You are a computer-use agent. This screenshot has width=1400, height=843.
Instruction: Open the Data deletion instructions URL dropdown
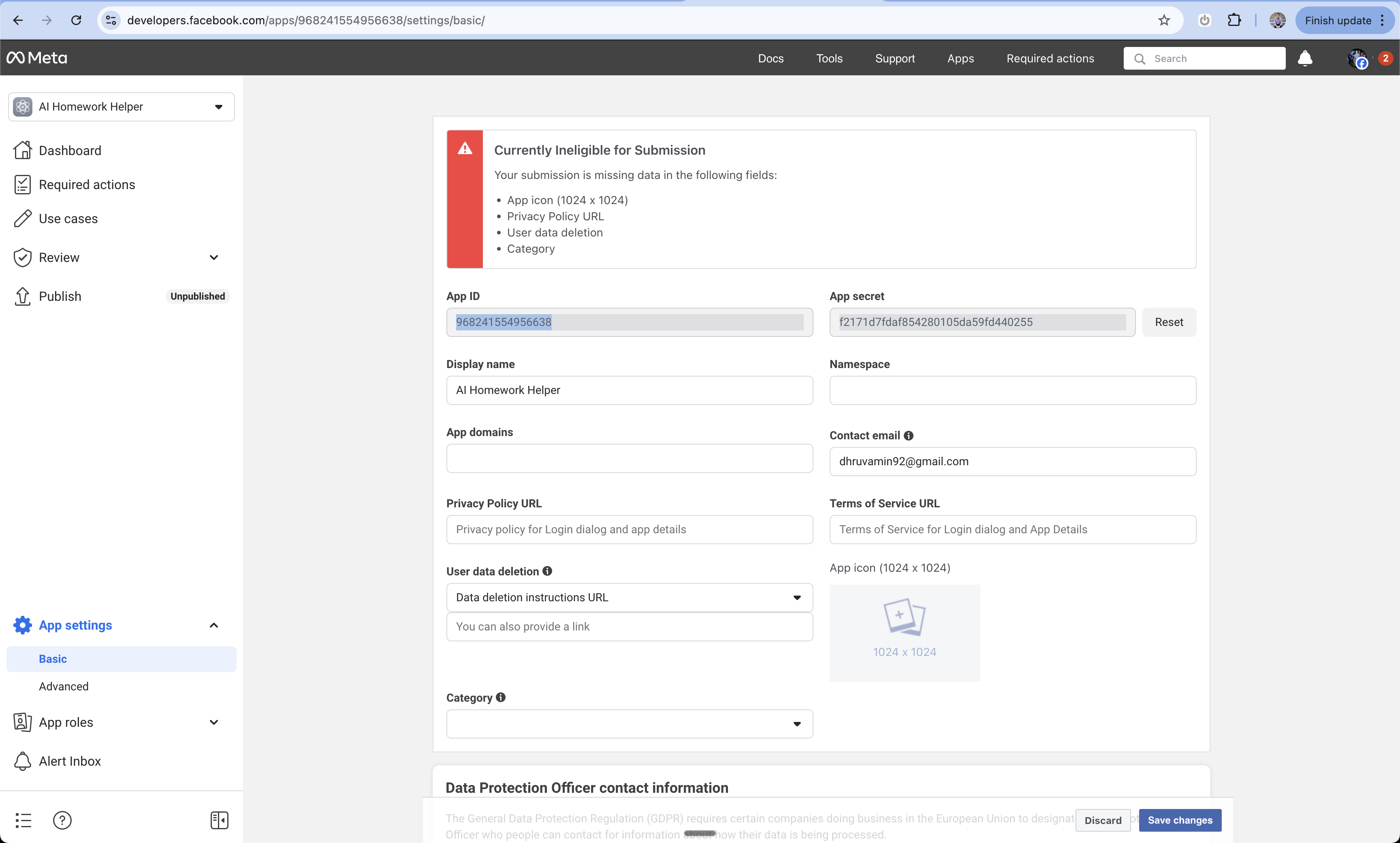[630, 598]
